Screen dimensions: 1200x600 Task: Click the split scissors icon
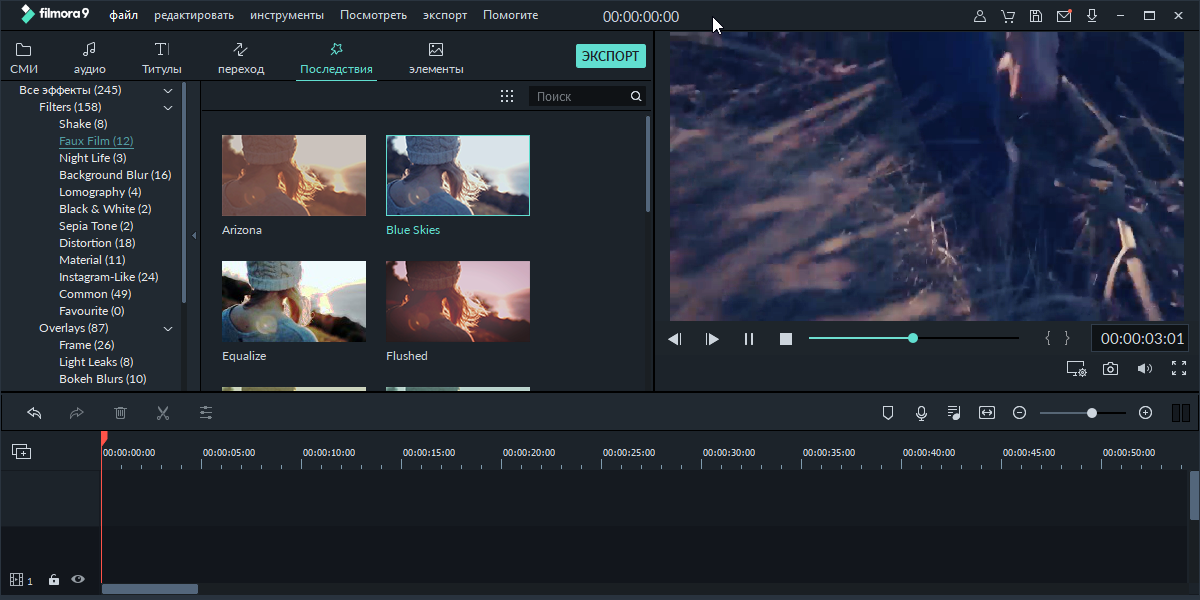163,413
